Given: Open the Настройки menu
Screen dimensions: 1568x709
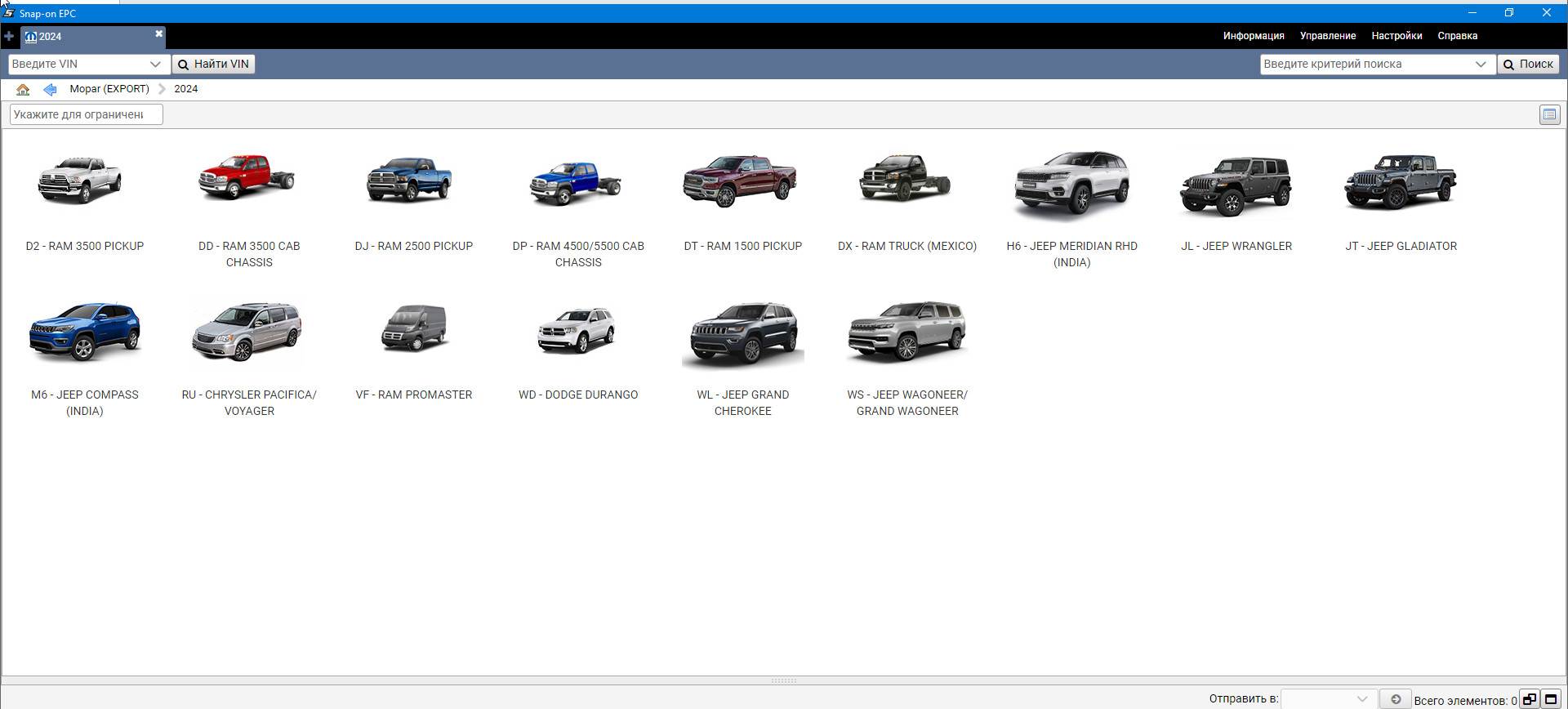Looking at the screenshot, I should (1396, 36).
